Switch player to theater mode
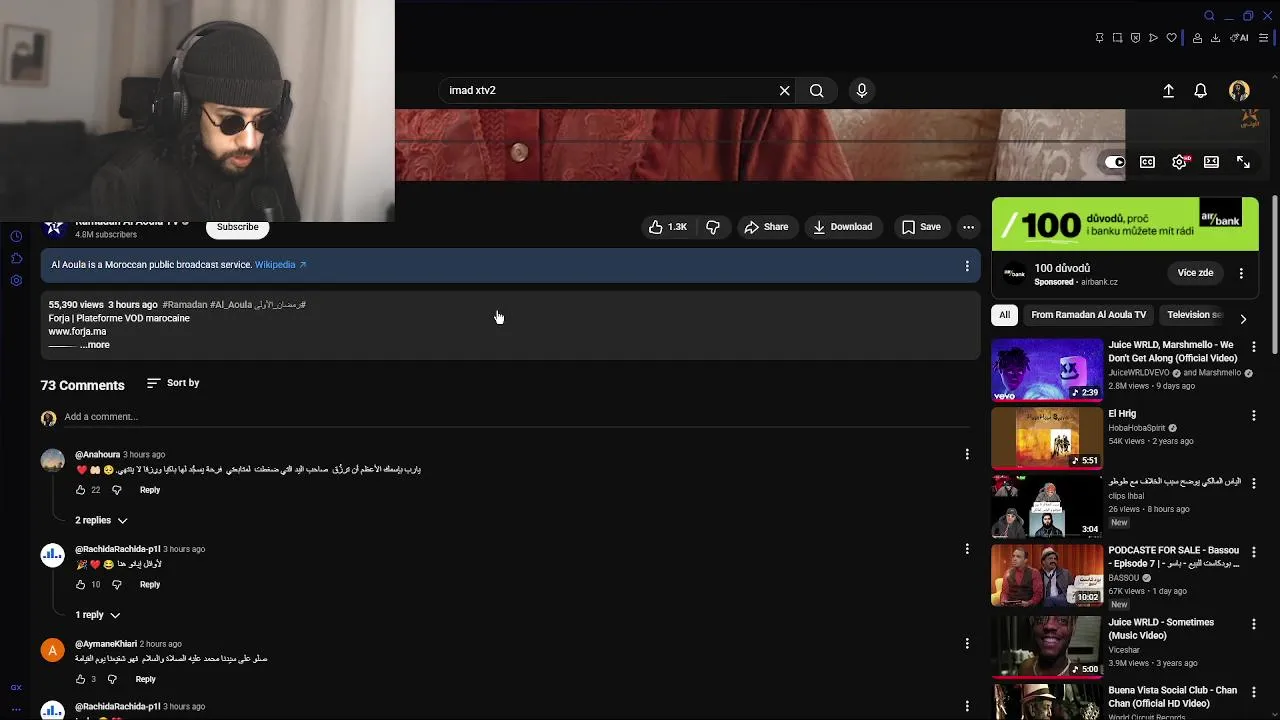The image size is (1280, 720). 1212,162
